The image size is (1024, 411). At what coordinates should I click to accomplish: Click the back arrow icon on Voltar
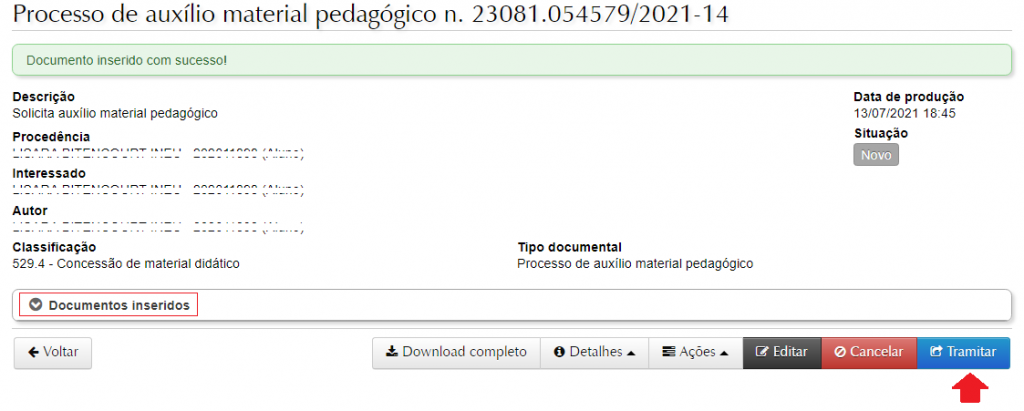pos(35,353)
